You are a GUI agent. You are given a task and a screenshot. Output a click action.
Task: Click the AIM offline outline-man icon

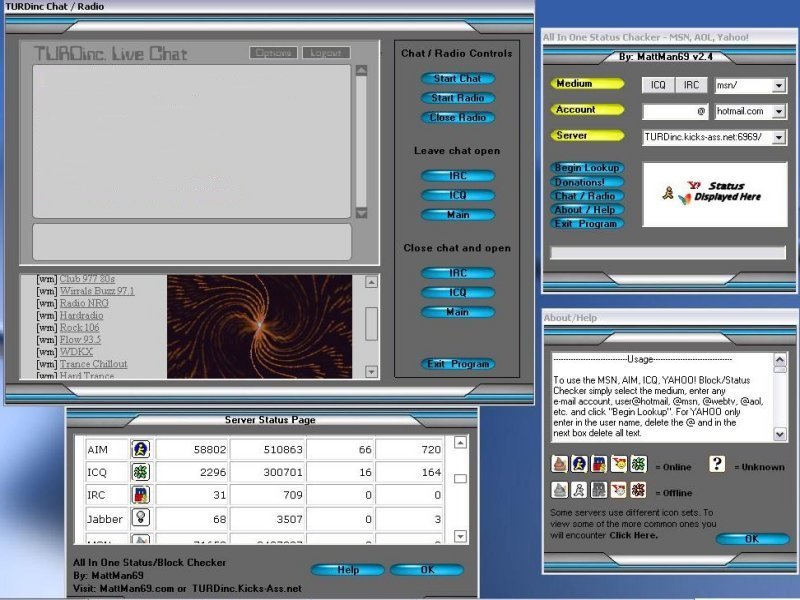click(579, 490)
